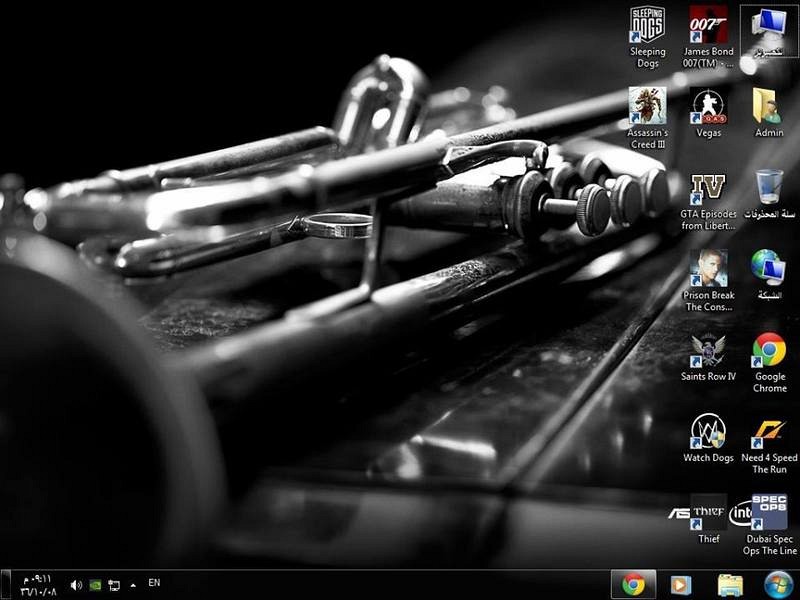The height and width of the screenshot is (600, 800).
Task: Open the Windows Start orb
Action: click(x=779, y=585)
